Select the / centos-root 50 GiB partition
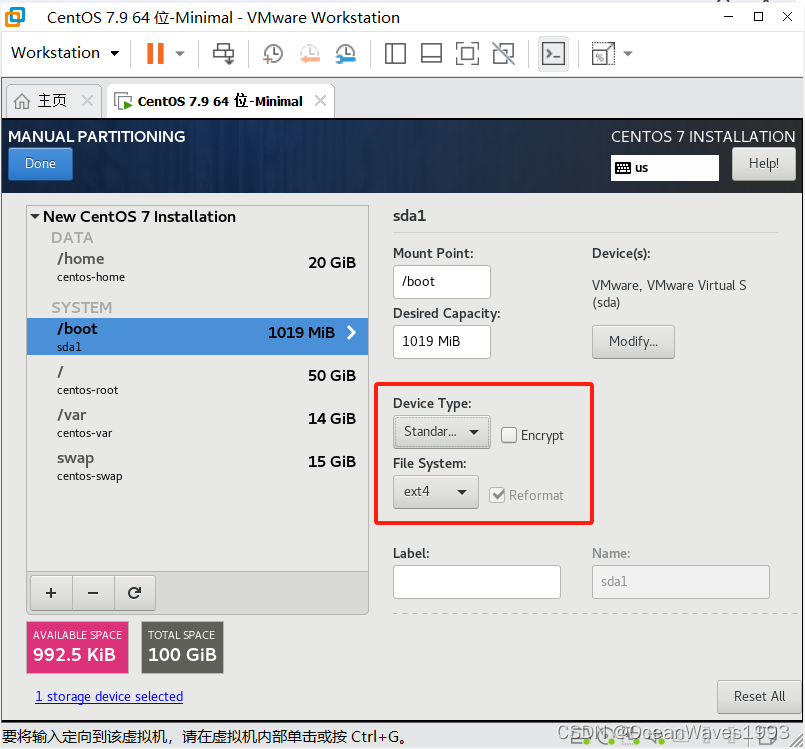805x749 pixels. [198, 380]
